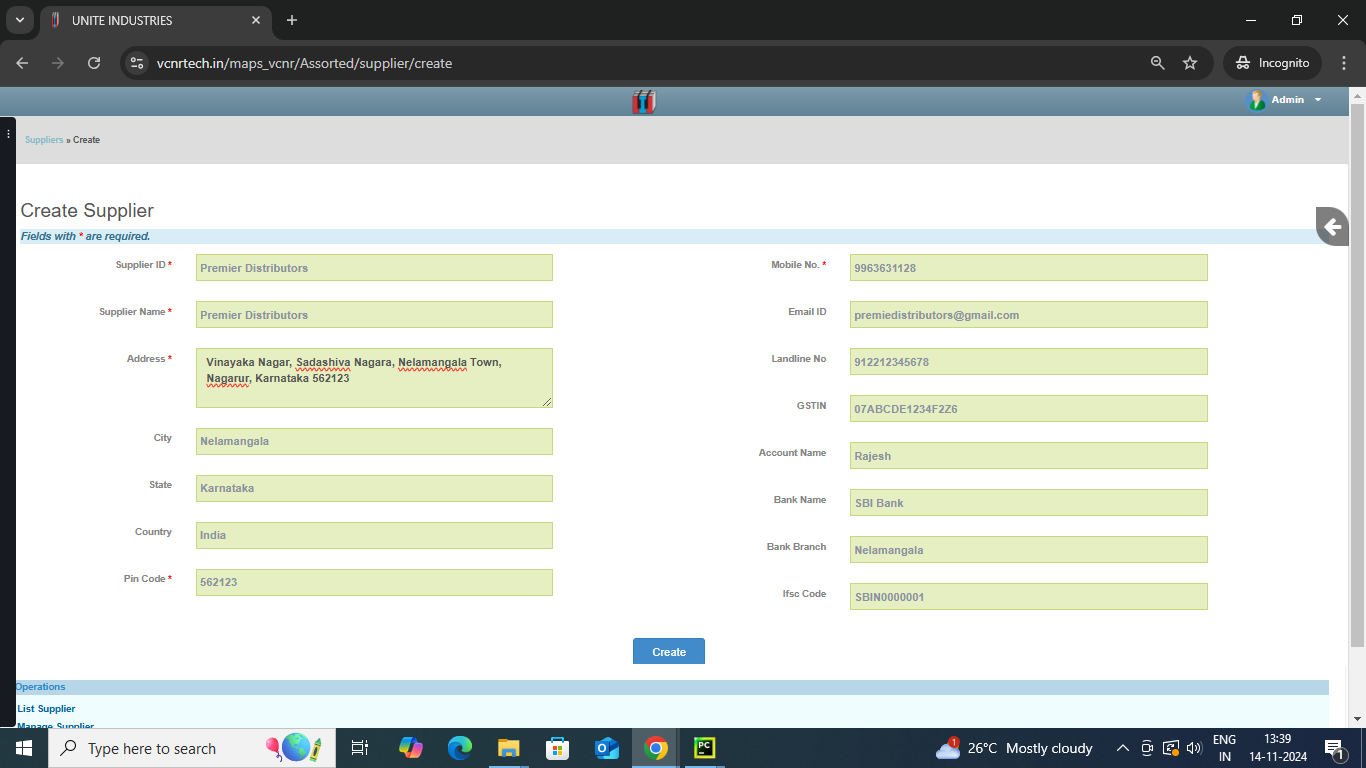
Task: Focus the Supplier ID input field
Action: [374, 267]
